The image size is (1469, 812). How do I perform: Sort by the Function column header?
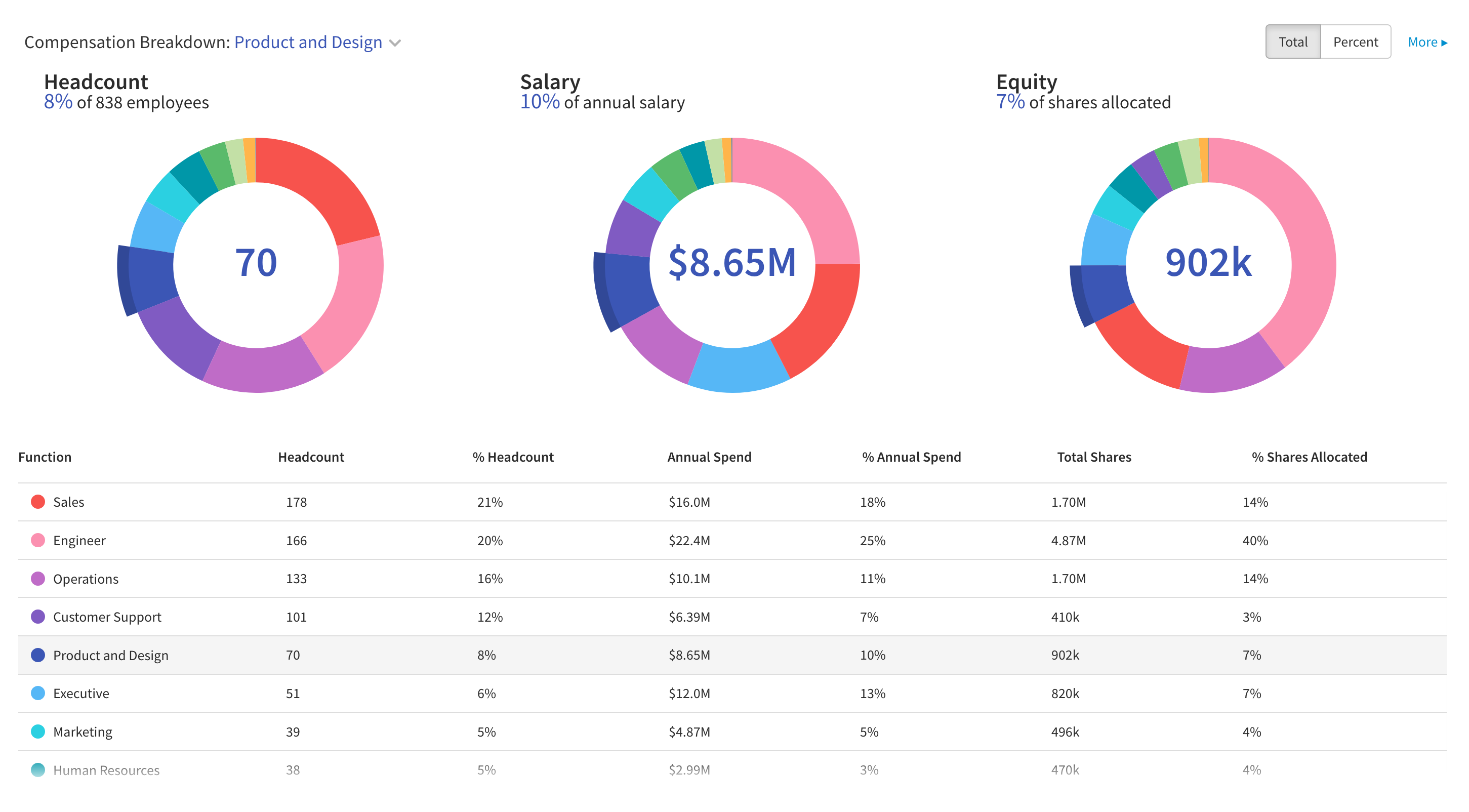click(x=45, y=457)
